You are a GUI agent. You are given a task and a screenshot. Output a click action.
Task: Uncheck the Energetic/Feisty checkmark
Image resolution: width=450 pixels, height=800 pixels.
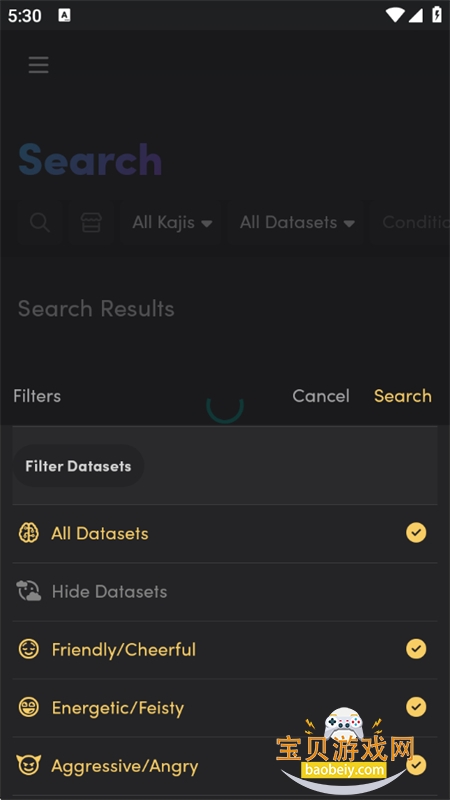[416, 707]
